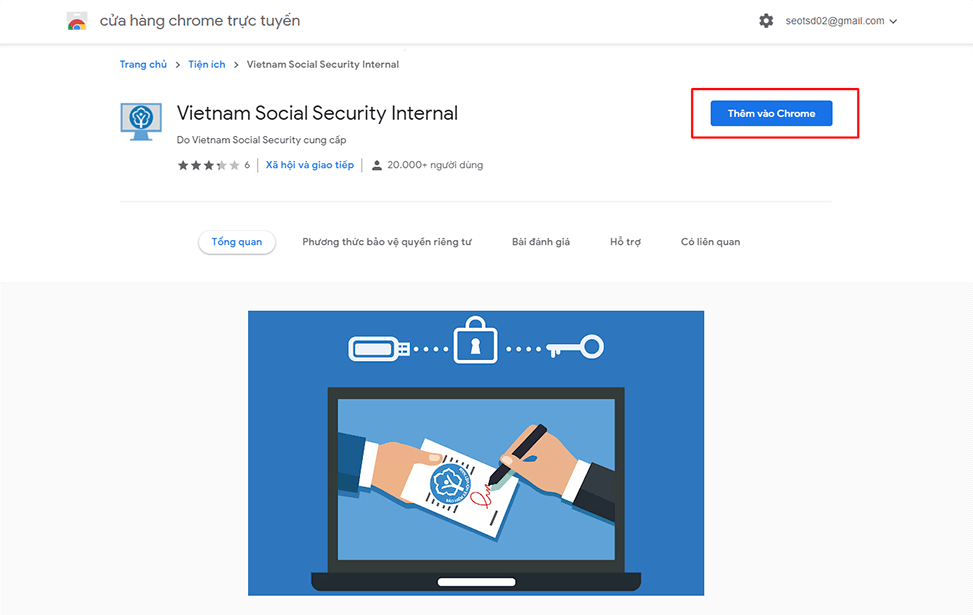The width and height of the screenshot is (973, 615).
Task: Click the Chrome Web Store rainbow logo
Action: 77,21
